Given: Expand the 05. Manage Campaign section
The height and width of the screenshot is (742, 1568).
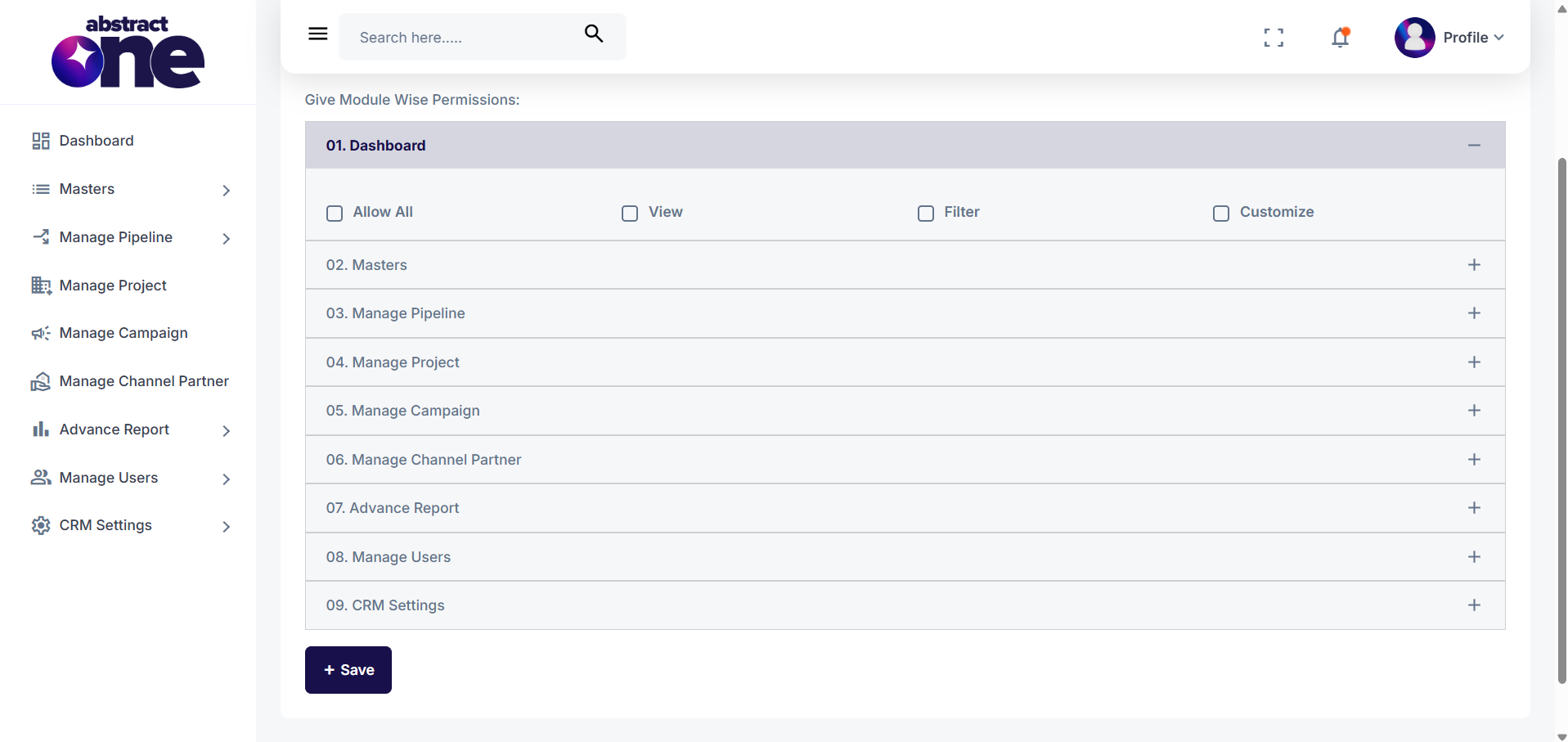Looking at the screenshot, I should point(1474,411).
